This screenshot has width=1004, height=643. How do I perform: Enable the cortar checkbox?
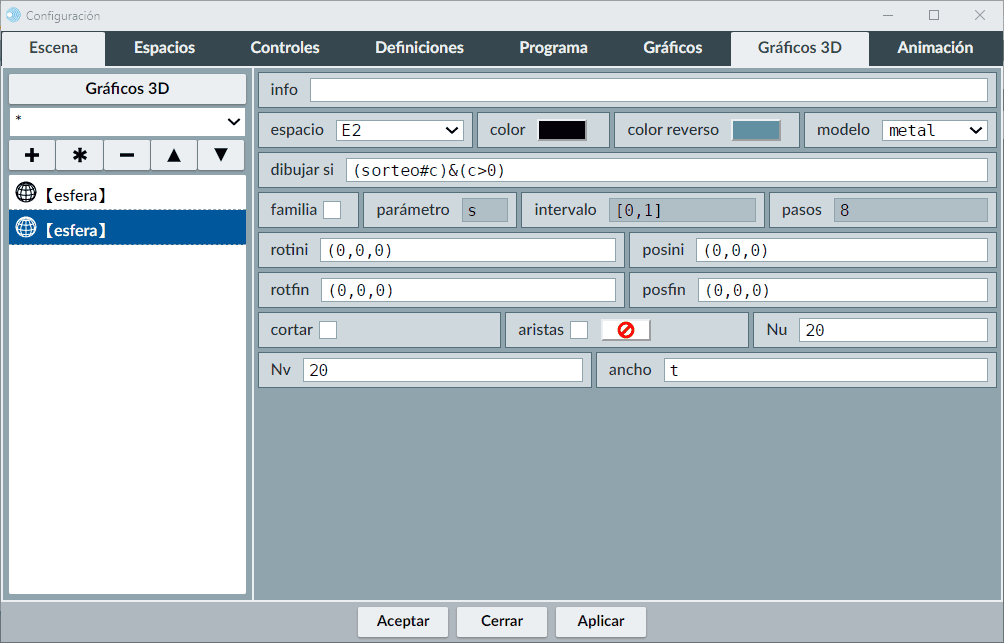328,330
